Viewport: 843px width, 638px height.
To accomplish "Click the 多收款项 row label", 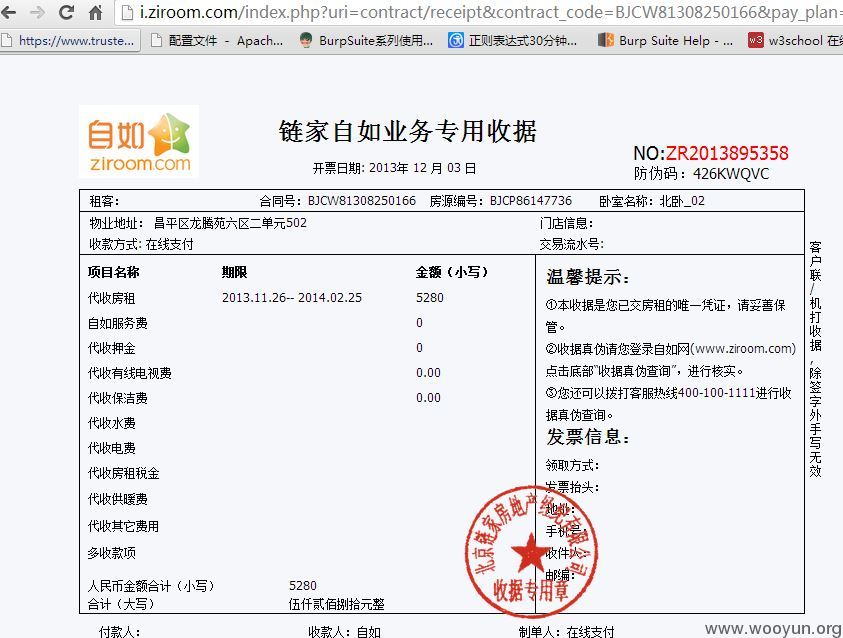I will click(x=111, y=553).
